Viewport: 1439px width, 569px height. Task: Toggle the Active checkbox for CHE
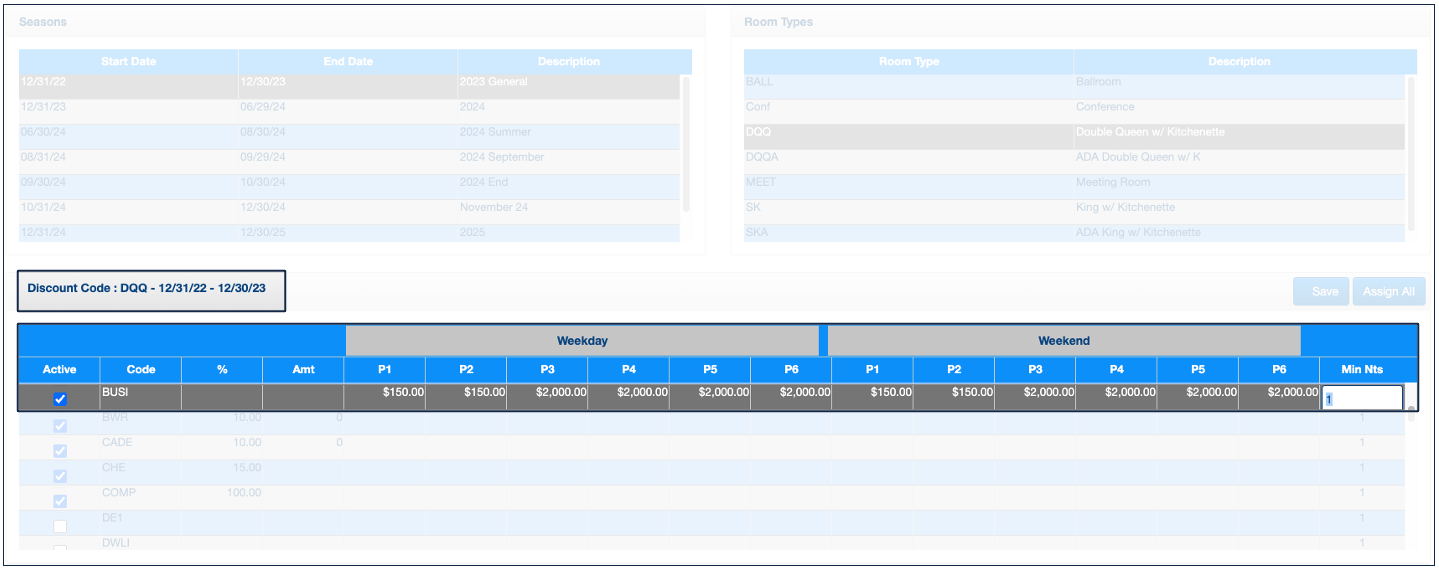coord(60,476)
